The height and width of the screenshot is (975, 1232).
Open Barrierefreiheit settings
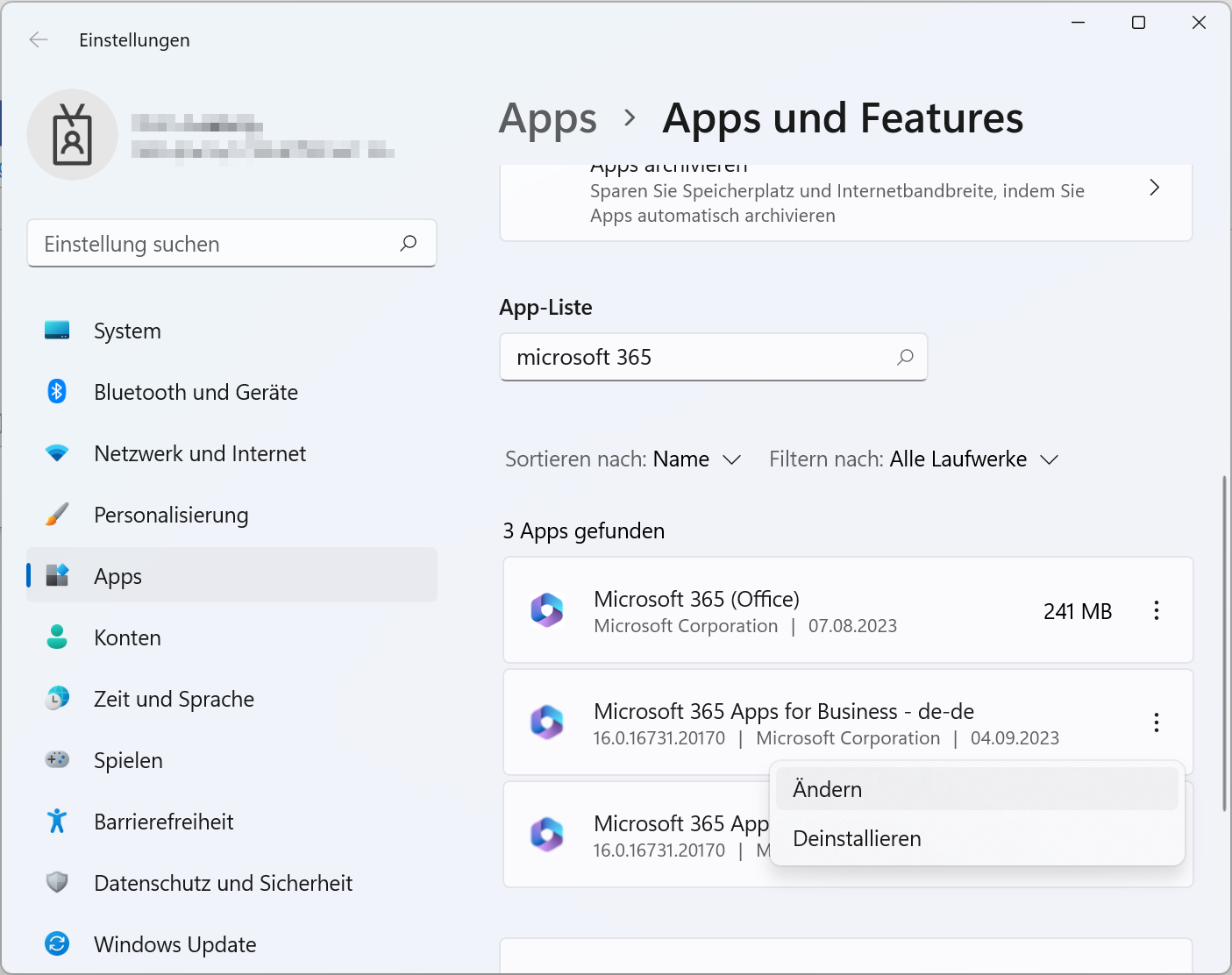tap(232, 822)
